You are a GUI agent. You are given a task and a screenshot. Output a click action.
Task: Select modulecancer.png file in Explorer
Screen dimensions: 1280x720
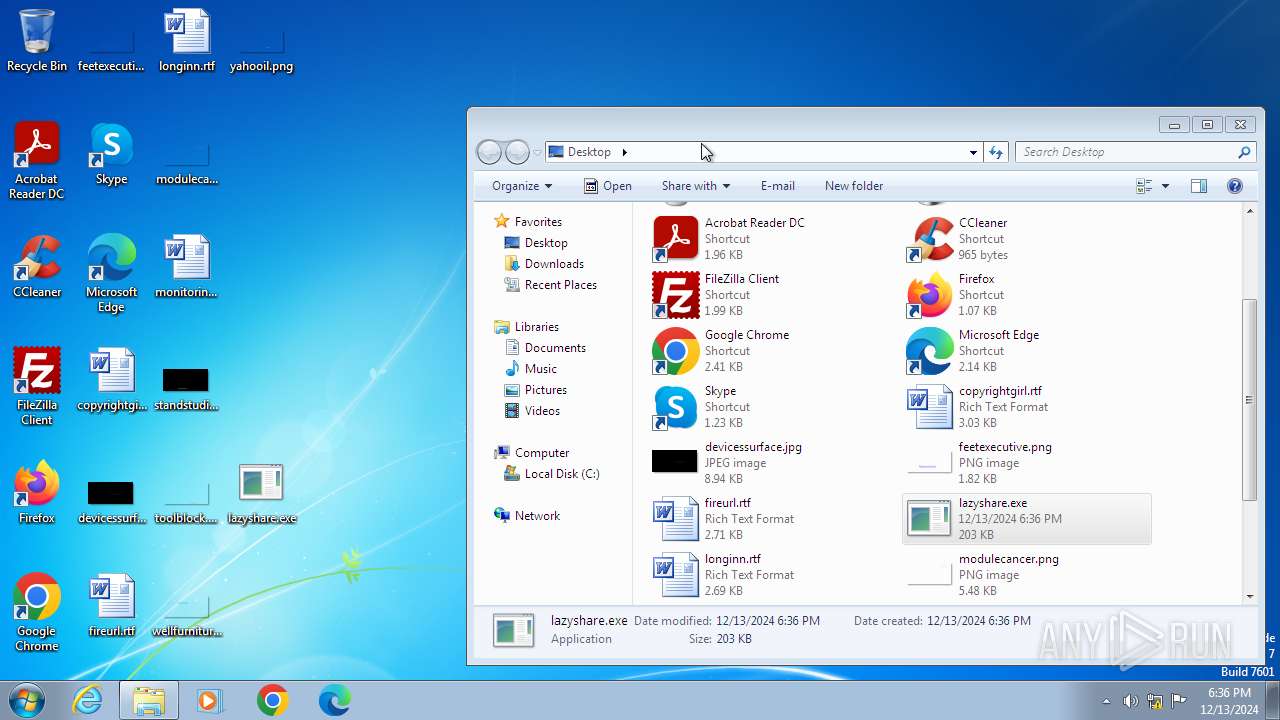click(x=1027, y=574)
